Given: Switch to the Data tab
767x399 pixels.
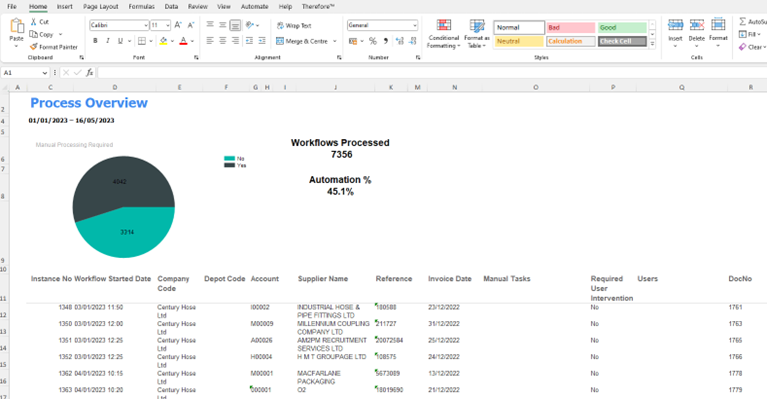Looking at the screenshot, I should [x=171, y=6].
